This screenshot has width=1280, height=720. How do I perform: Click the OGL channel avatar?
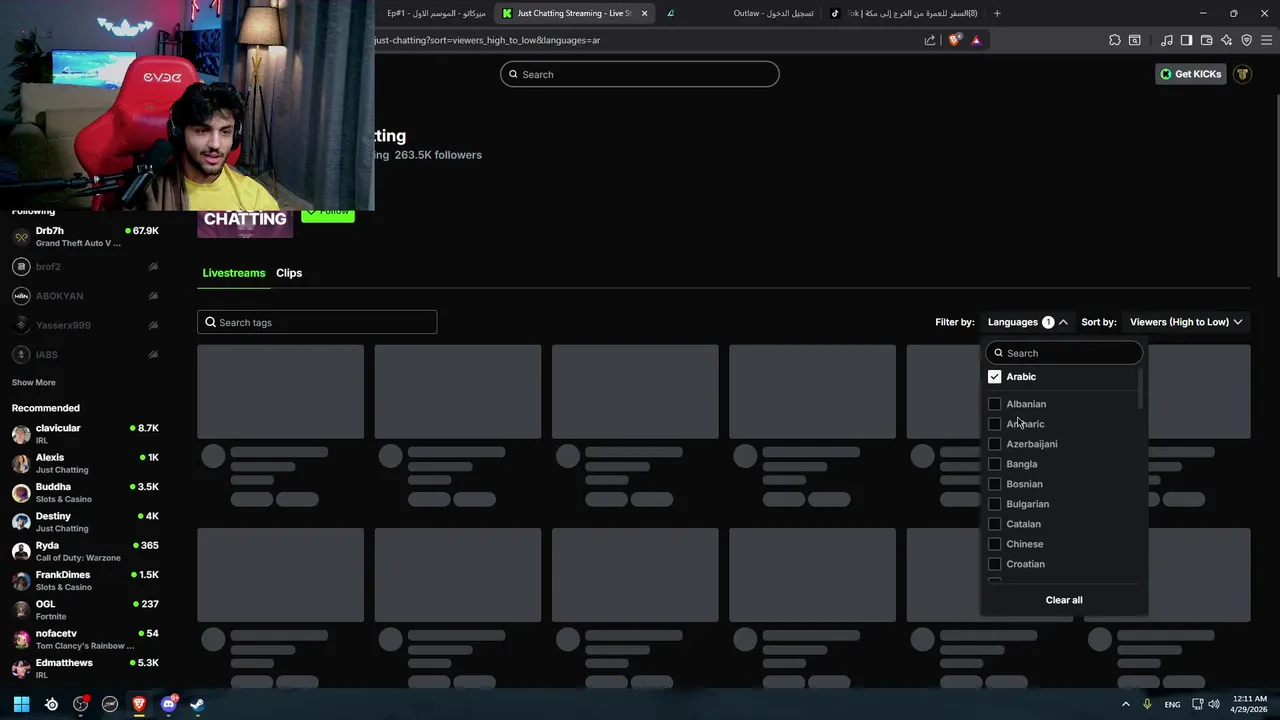[x=21, y=610]
